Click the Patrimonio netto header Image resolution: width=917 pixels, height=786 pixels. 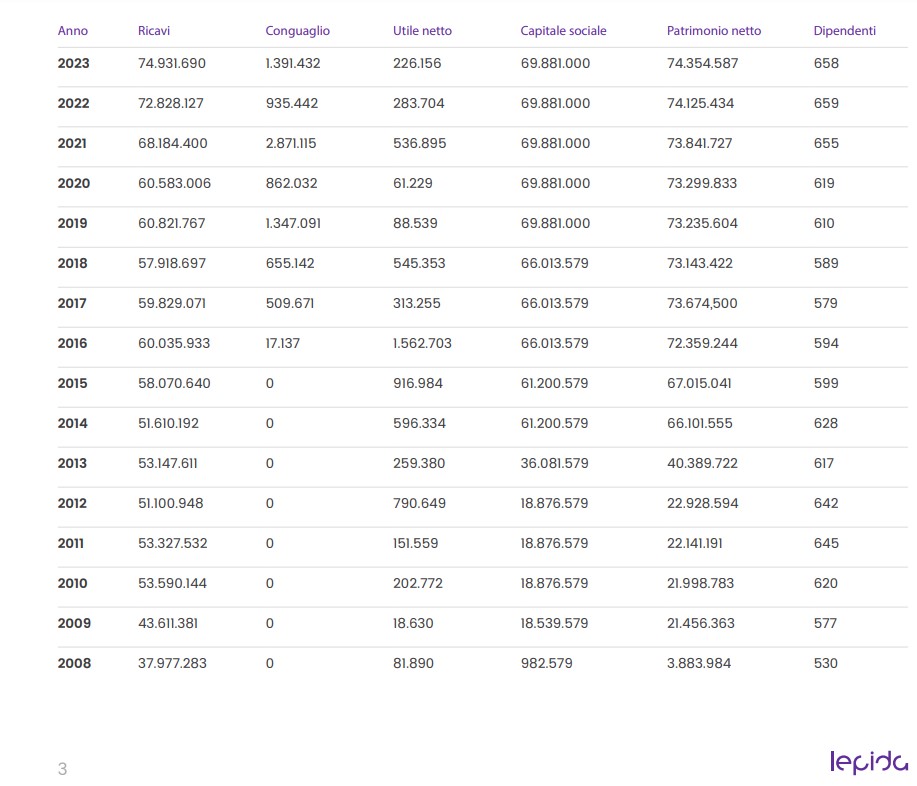[713, 31]
